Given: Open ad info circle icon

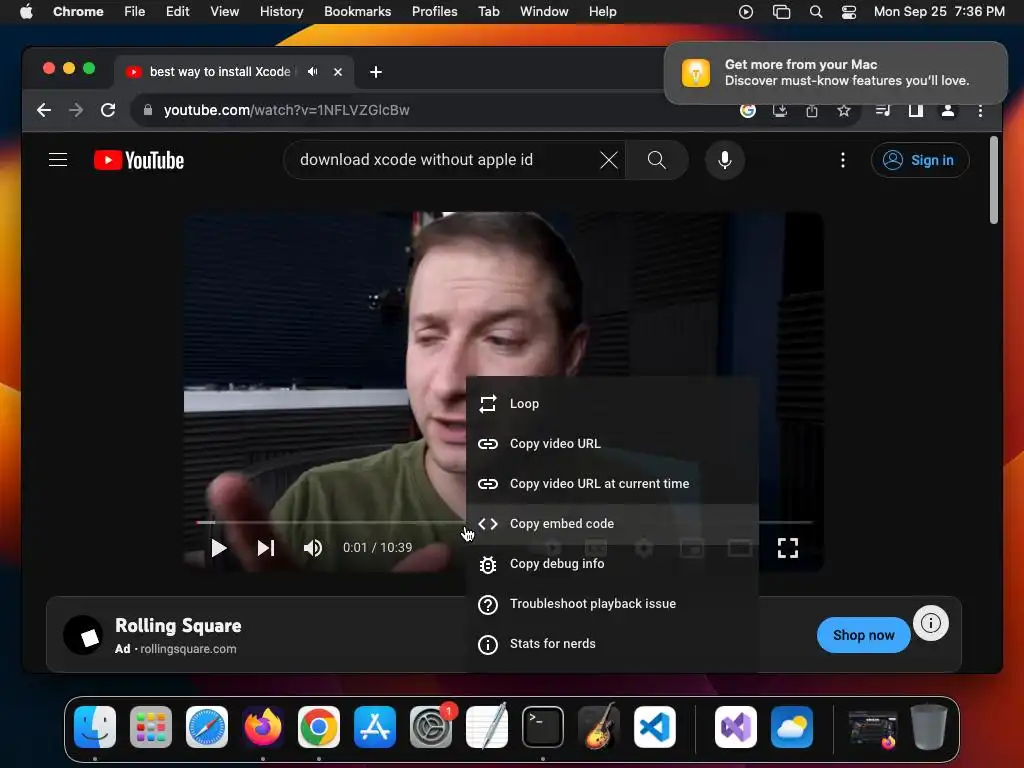Looking at the screenshot, I should point(931,623).
